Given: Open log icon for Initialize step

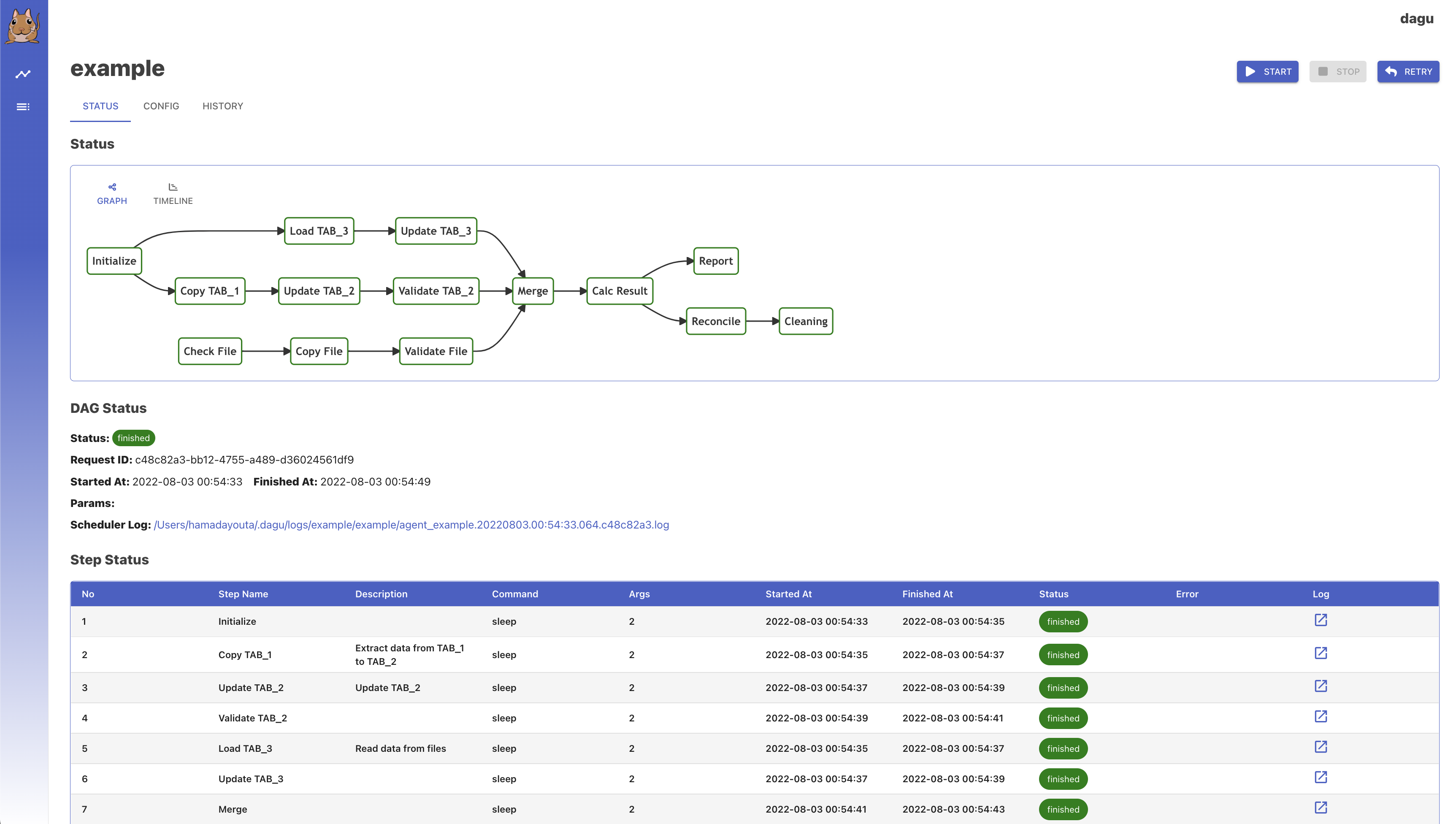Looking at the screenshot, I should (1320, 620).
